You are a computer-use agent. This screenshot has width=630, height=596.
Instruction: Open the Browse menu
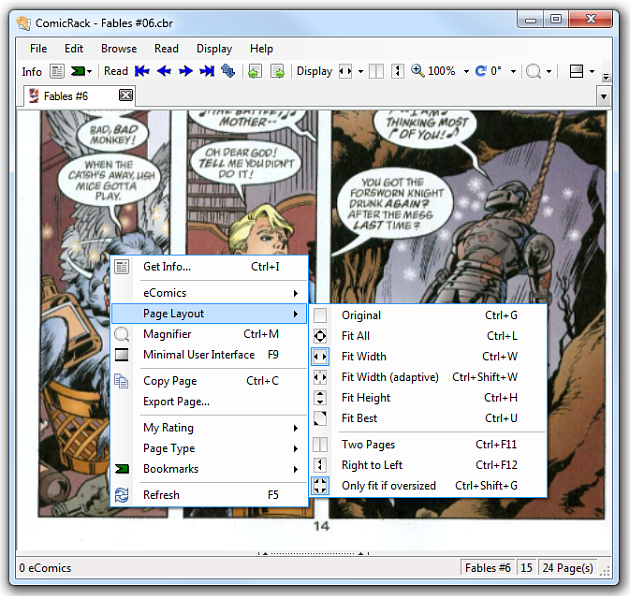point(119,49)
